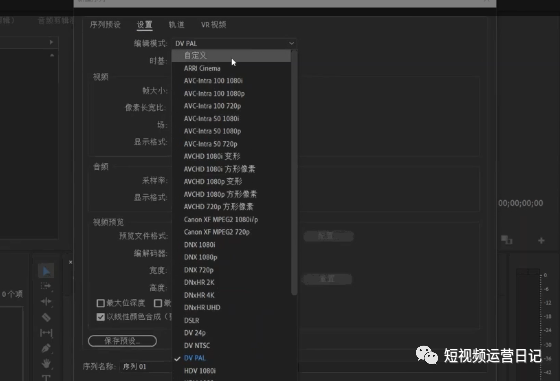Select the Razor tool
Screen dimensions: 560x381
(46, 317)
